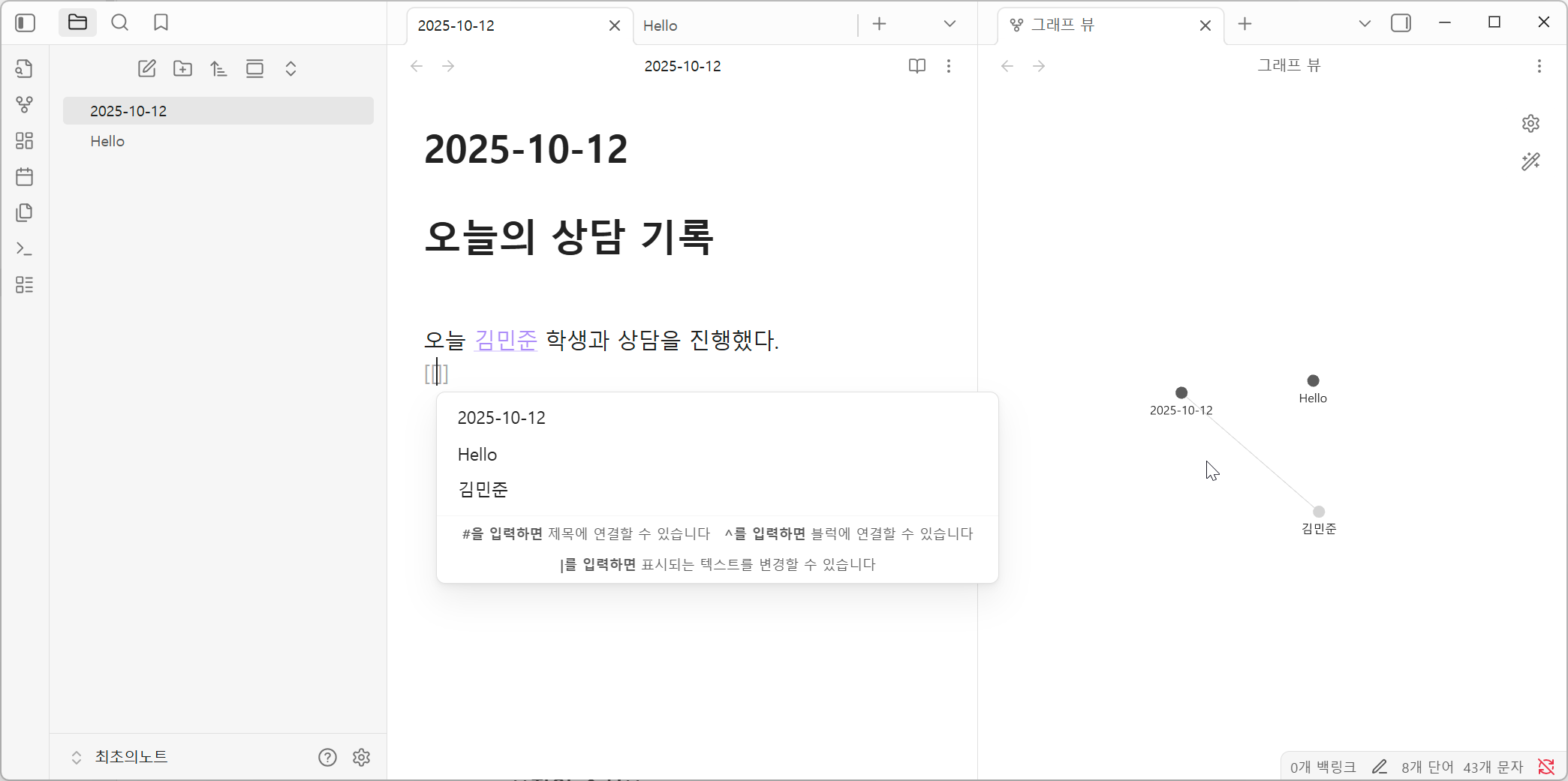Image resolution: width=1568 pixels, height=781 pixels.
Task: Open the terminal icon in the left ribbon
Action: point(25,248)
